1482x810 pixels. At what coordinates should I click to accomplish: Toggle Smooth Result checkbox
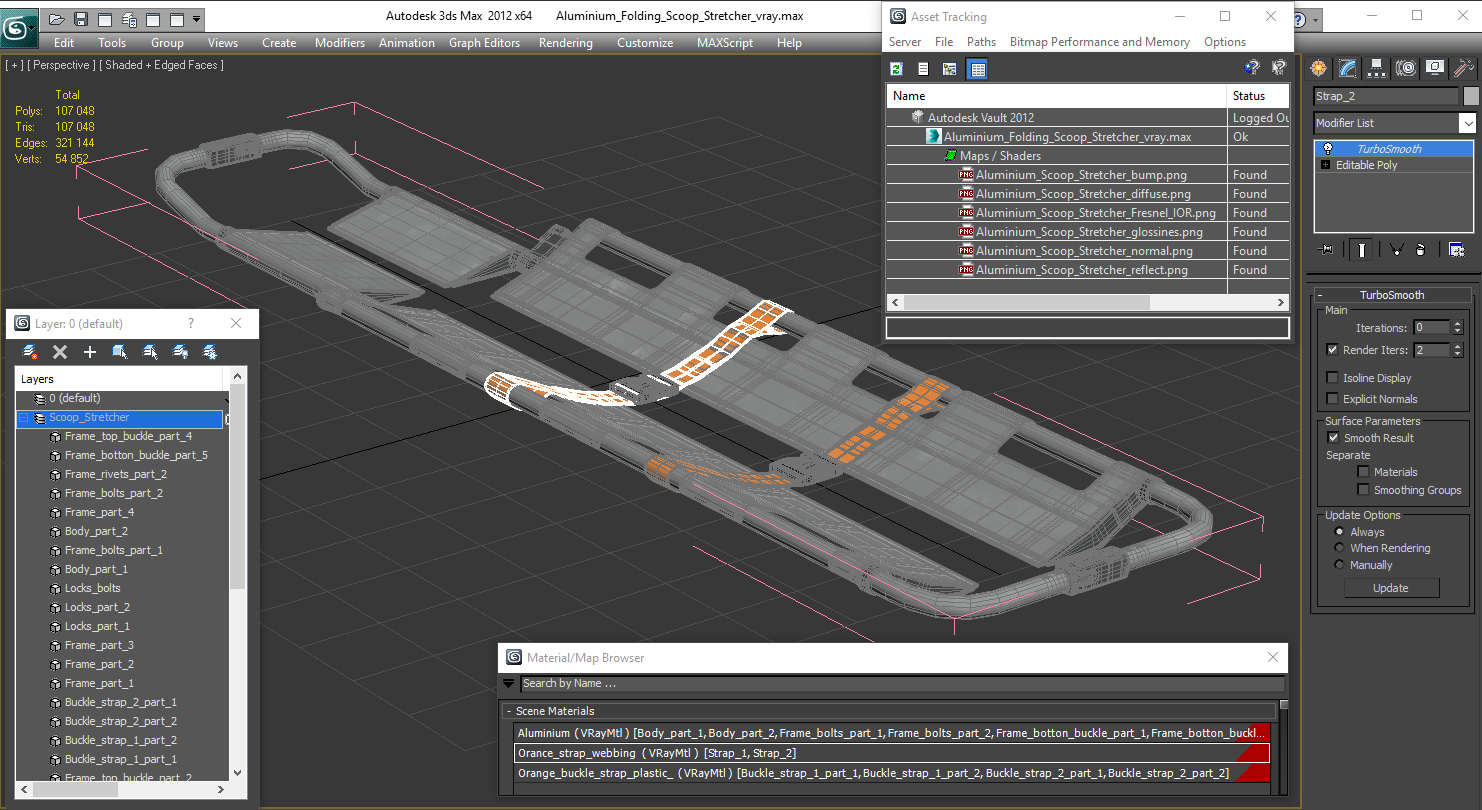[1332, 438]
